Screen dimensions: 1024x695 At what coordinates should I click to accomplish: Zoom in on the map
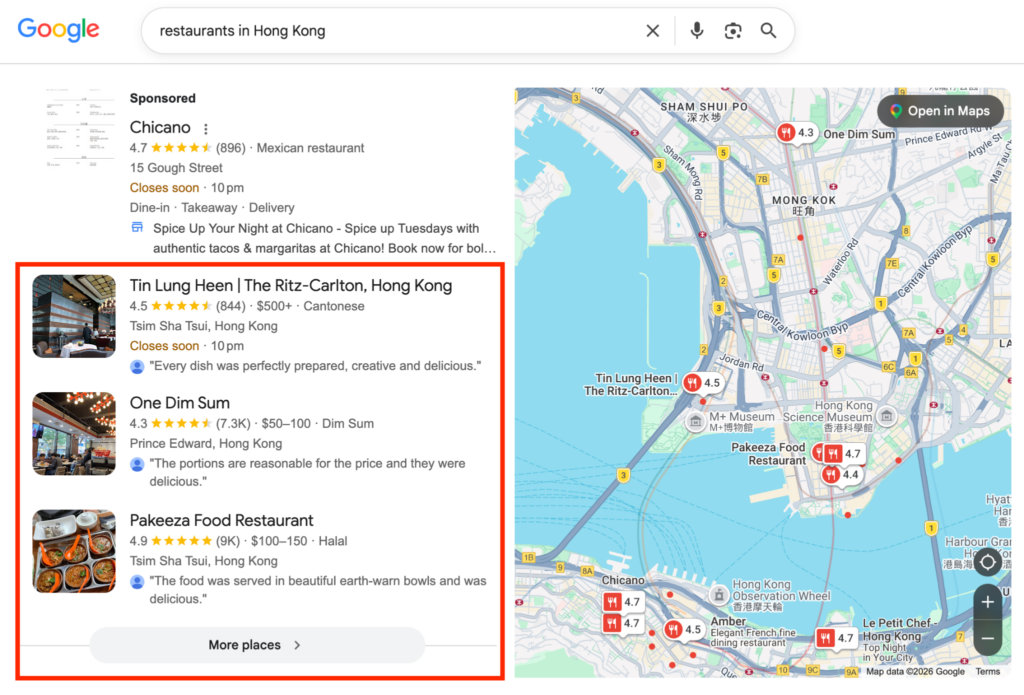(987, 602)
